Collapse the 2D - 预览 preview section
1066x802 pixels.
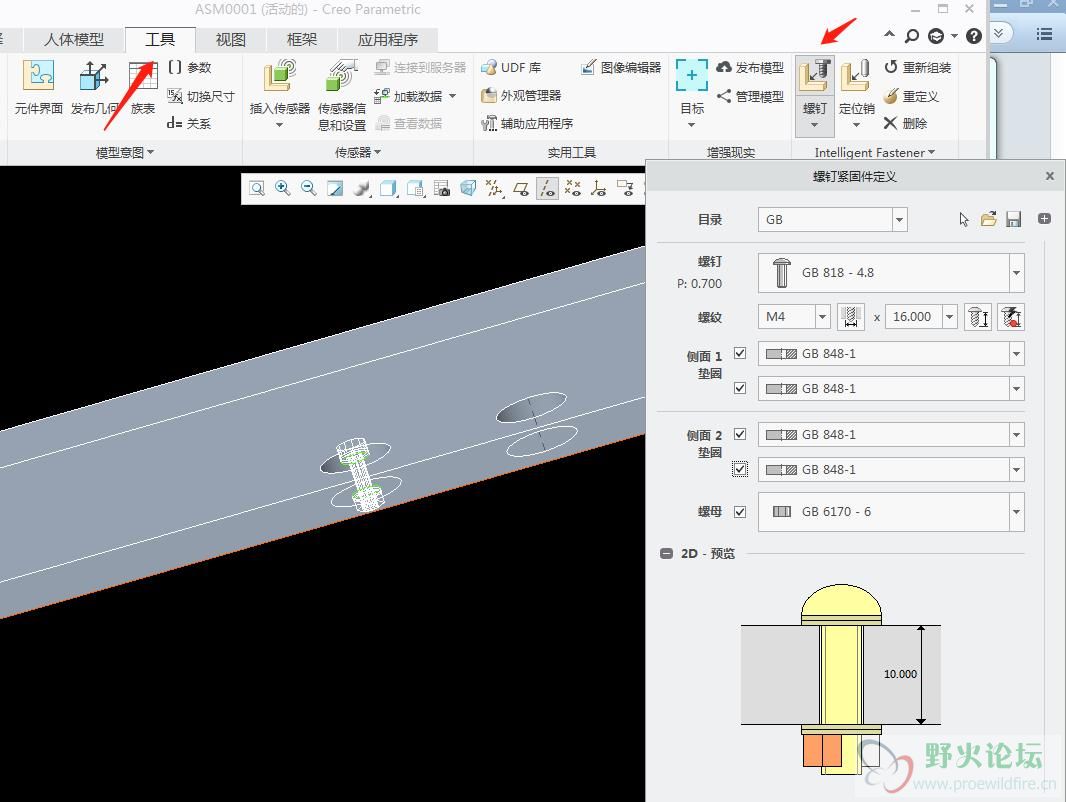(666, 553)
